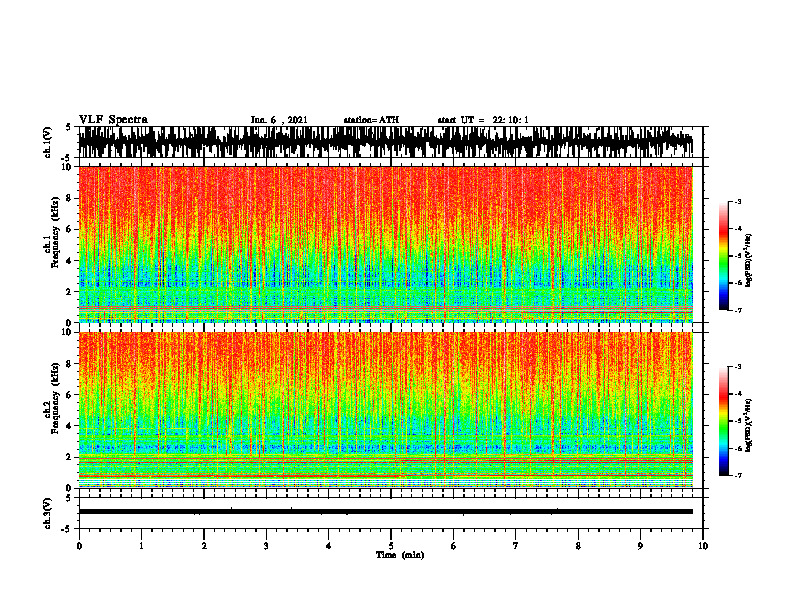Click the "Time (min)" axis title
Viewport: 792px width, 612px height.
click(400, 555)
